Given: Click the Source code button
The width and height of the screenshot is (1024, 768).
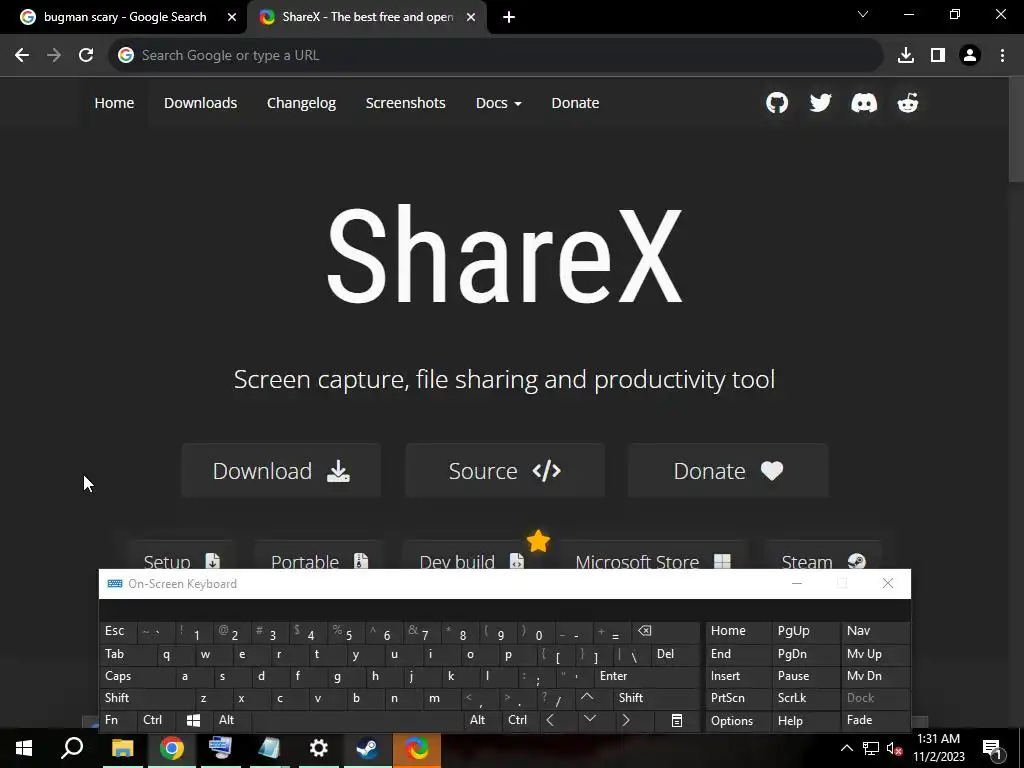Looking at the screenshot, I should (x=505, y=471).
